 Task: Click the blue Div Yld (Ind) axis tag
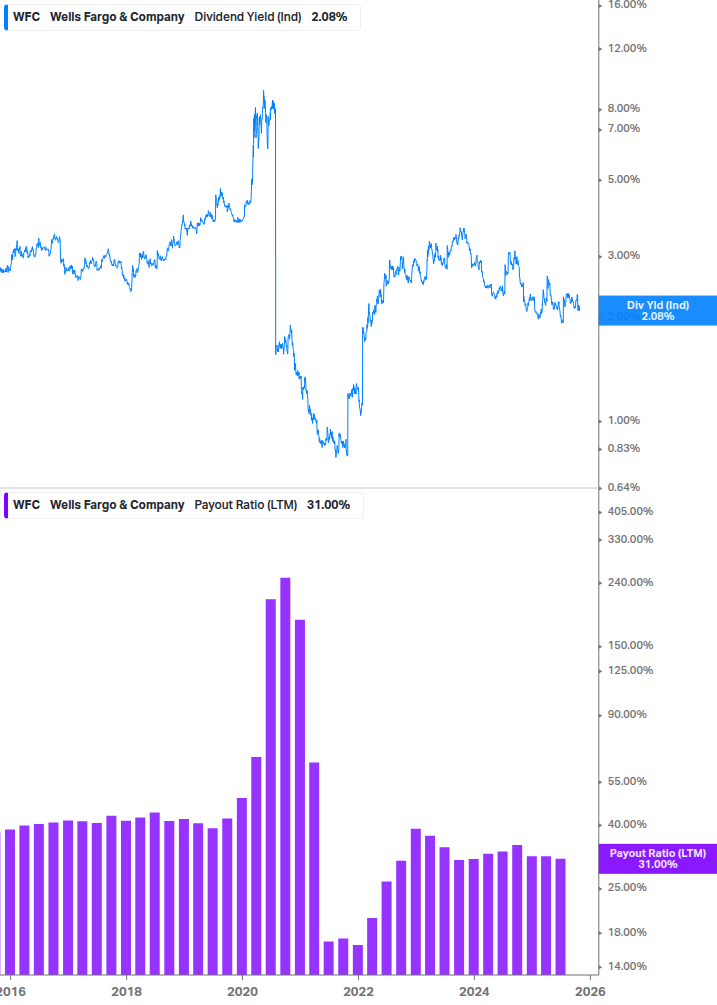click(657, 310)
